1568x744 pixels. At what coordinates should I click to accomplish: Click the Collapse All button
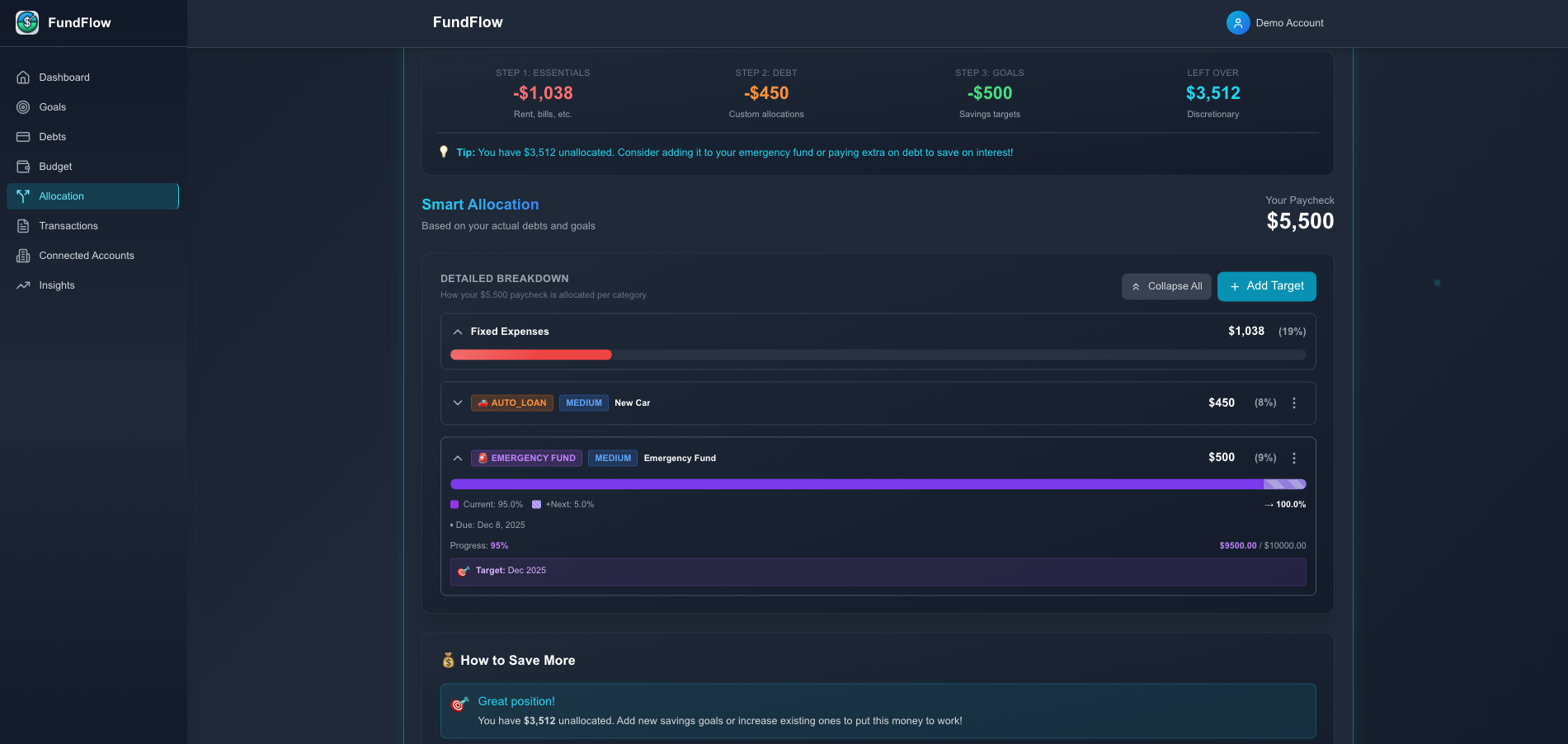[x=1166, y=286]
